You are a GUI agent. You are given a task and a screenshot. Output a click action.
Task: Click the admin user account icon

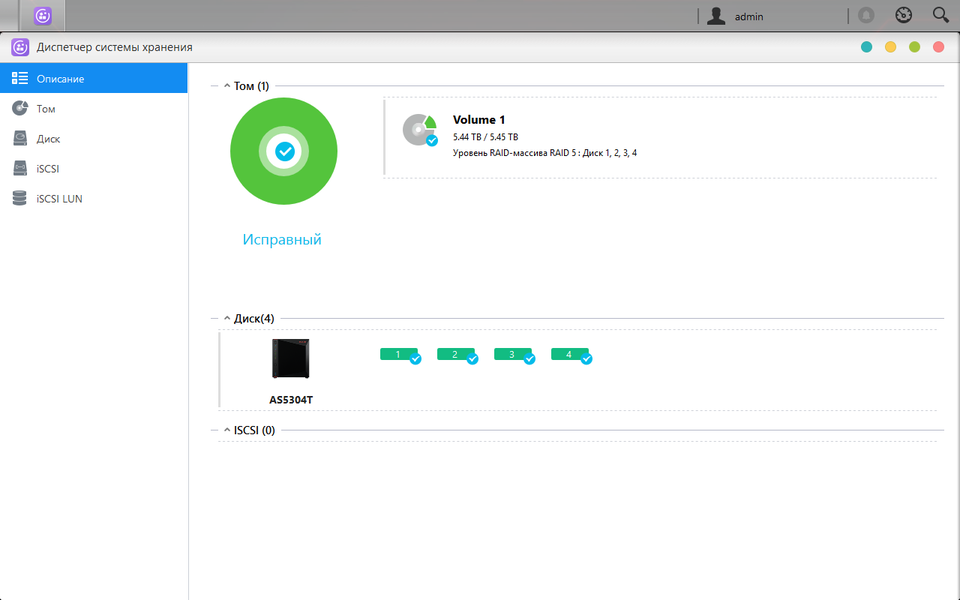pos(716,16)
